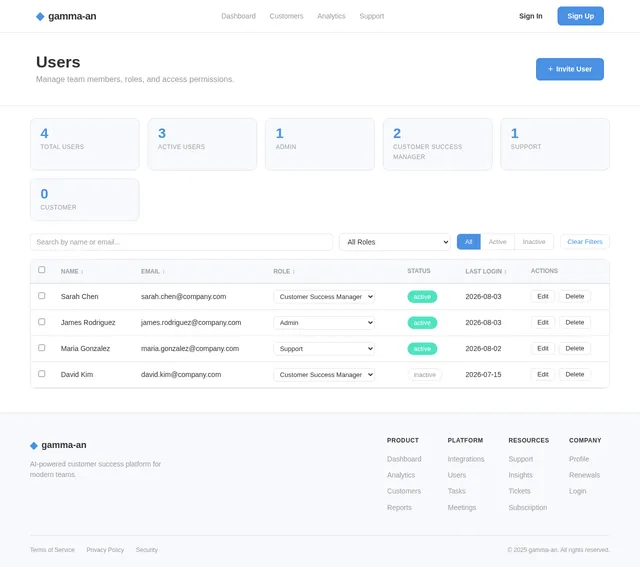The width and height of the screenshot is (640, 567).
Task: Change James Rodriguez's Admin role dropdown
Action: pos(324,323)
